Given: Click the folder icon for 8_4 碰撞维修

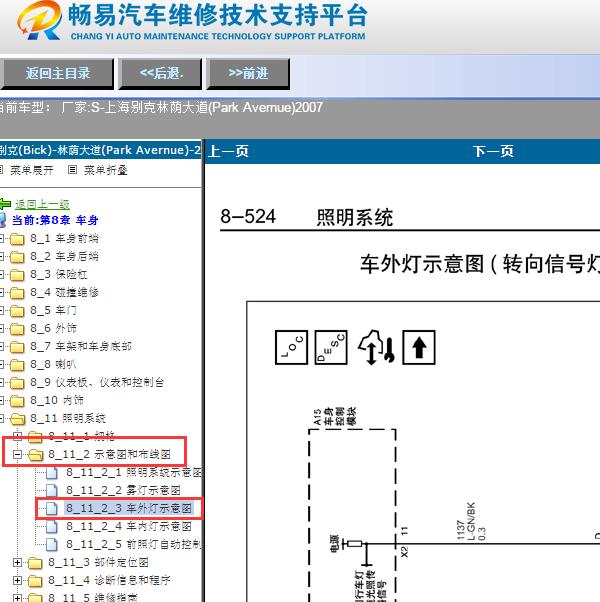Looking at the screenshot, I should [x=17, y=293].
